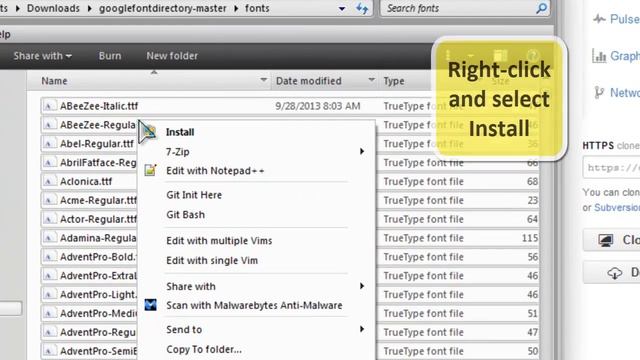The width and height of the screenshot is (640, 360).
Task: Create a New folder from the toolbar
Action: click(172, 56)
